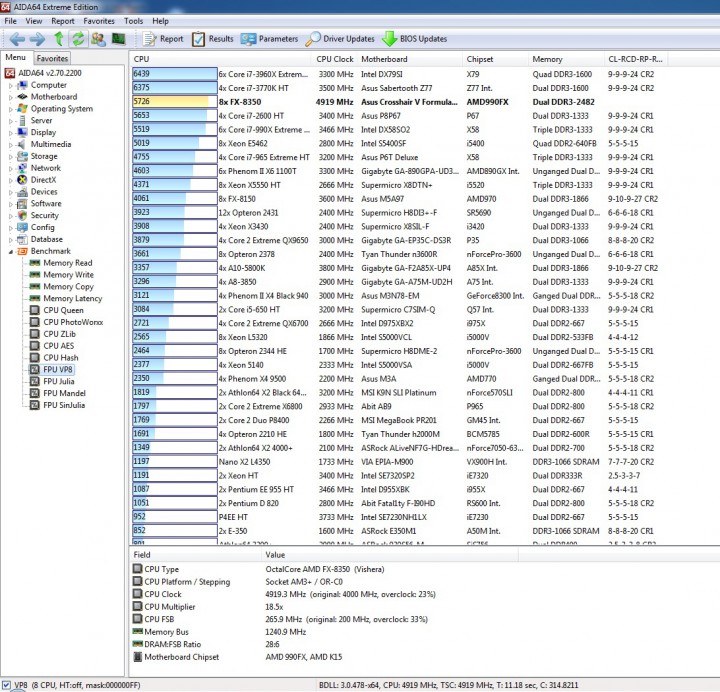Click the users icon in toolbar
The width and height of the screenshot is (720, 692).
click(x=98, y=39)
